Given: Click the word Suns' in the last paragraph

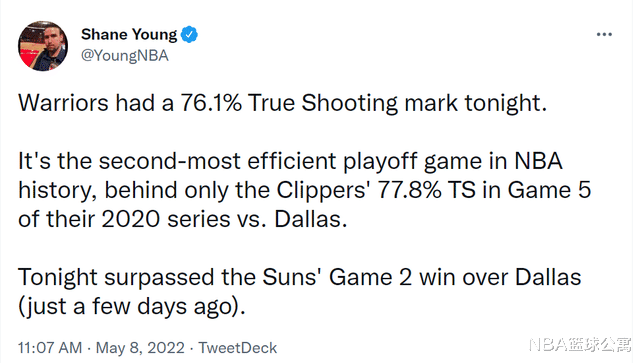Looking at the screenshot, I should (292, 277).
